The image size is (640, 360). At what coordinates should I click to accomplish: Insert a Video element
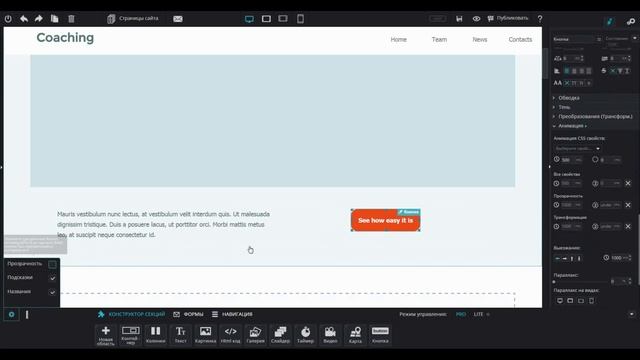tap(330, 336)
